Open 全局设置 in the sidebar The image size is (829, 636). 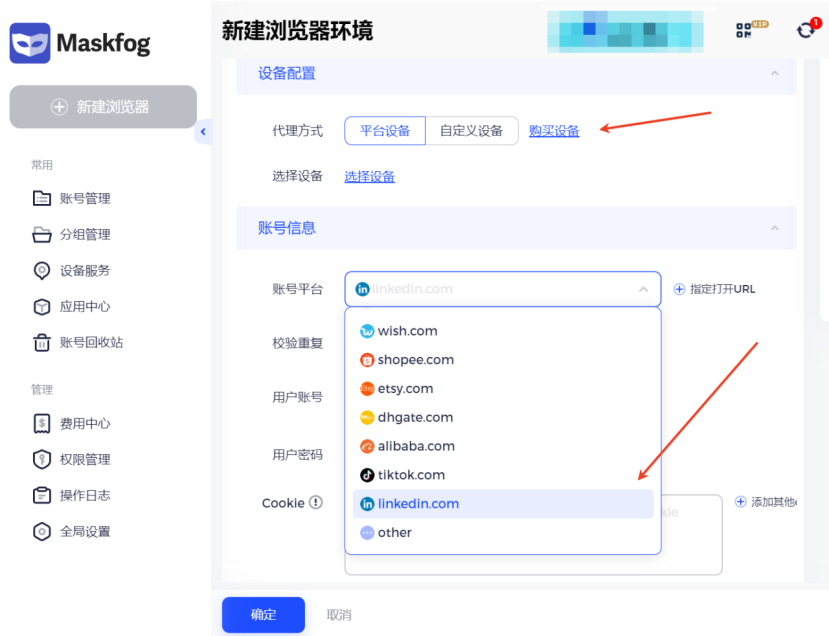84,531
